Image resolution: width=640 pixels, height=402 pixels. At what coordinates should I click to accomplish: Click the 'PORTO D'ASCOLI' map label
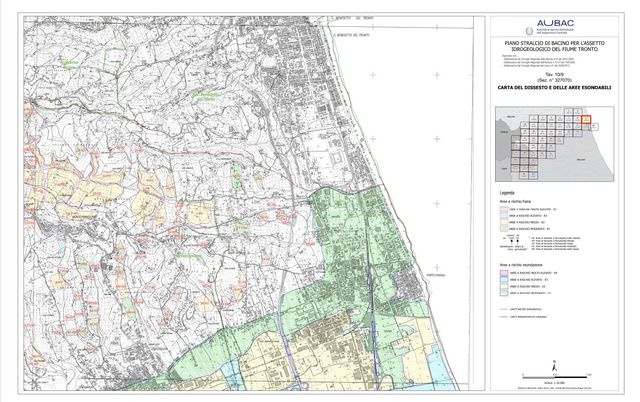435,275
